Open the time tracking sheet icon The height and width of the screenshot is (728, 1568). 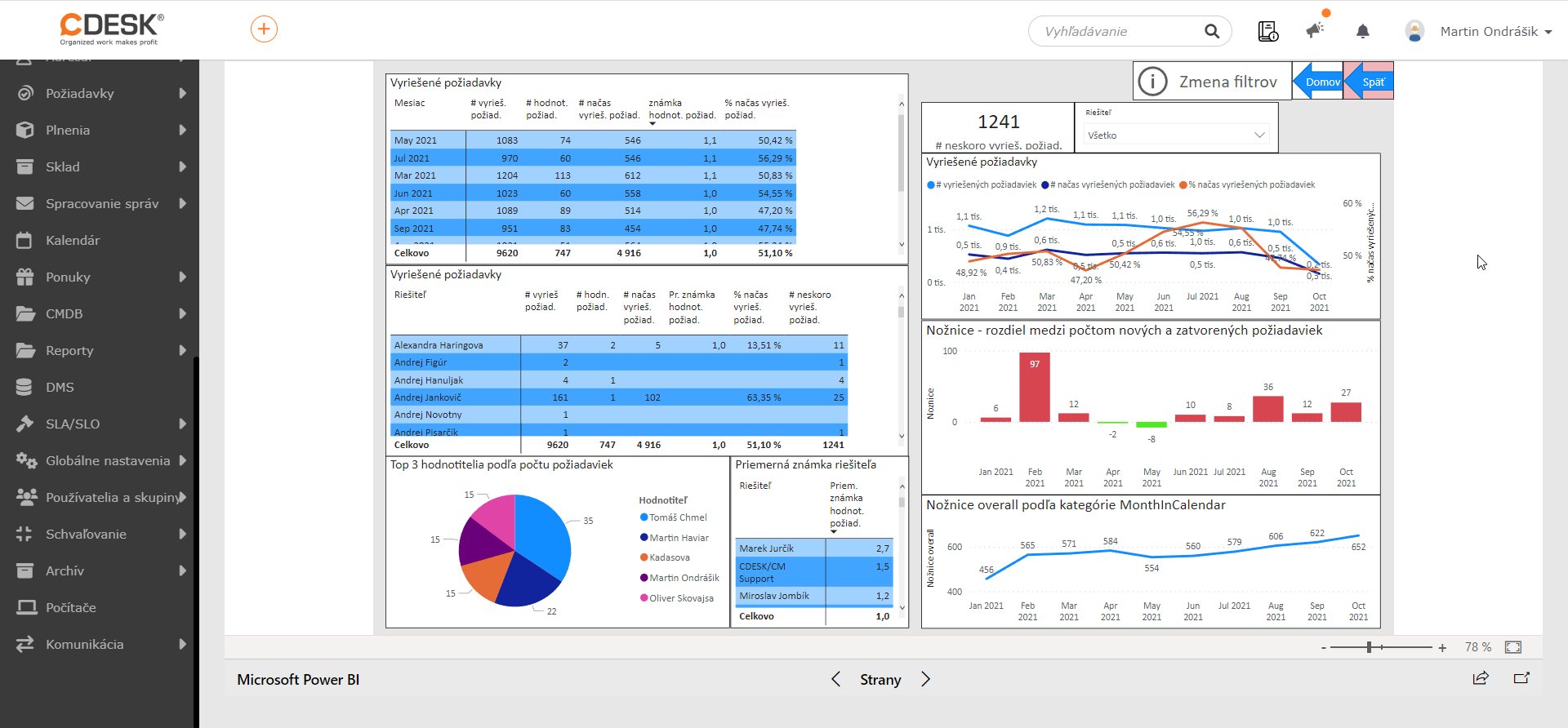(1267, 31)
